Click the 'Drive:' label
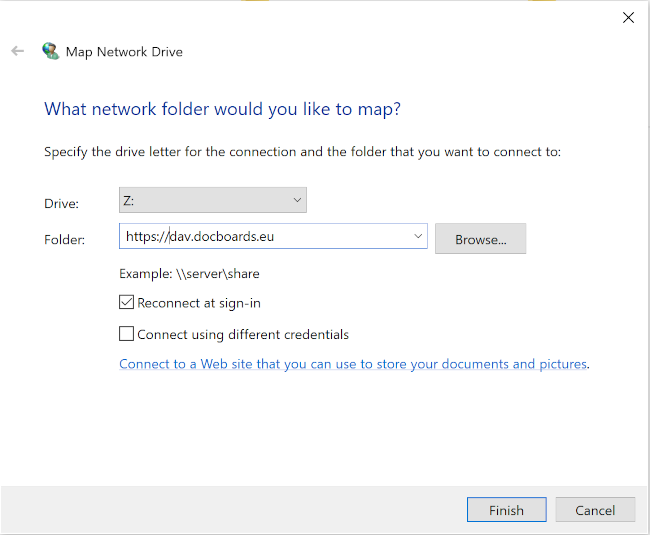This screenshot has width=650, height=535. pos(61,203)
